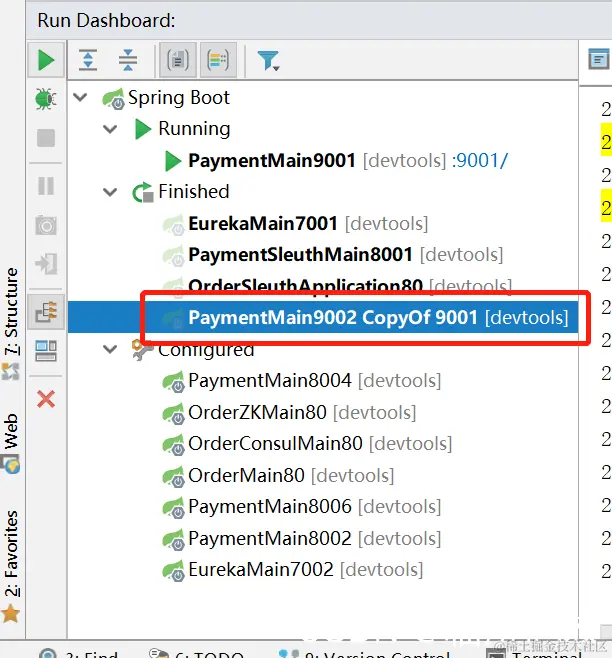Open the :9001/ link
The width and height of the screenshot is (612, 658).
tap(480, 161)
